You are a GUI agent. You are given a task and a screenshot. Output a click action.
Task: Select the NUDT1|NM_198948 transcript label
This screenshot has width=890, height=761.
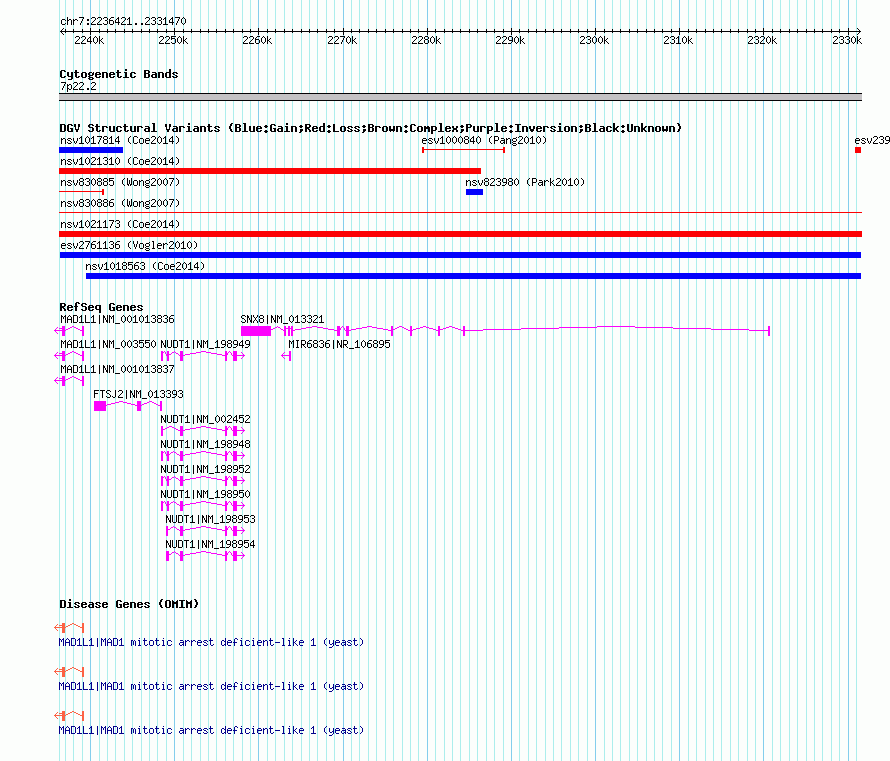[205, 444]
